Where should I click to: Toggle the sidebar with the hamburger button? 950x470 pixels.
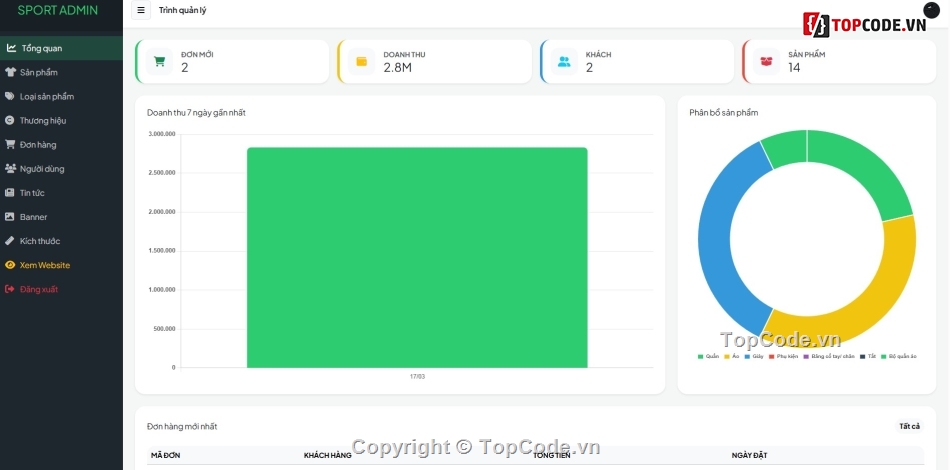141,10
